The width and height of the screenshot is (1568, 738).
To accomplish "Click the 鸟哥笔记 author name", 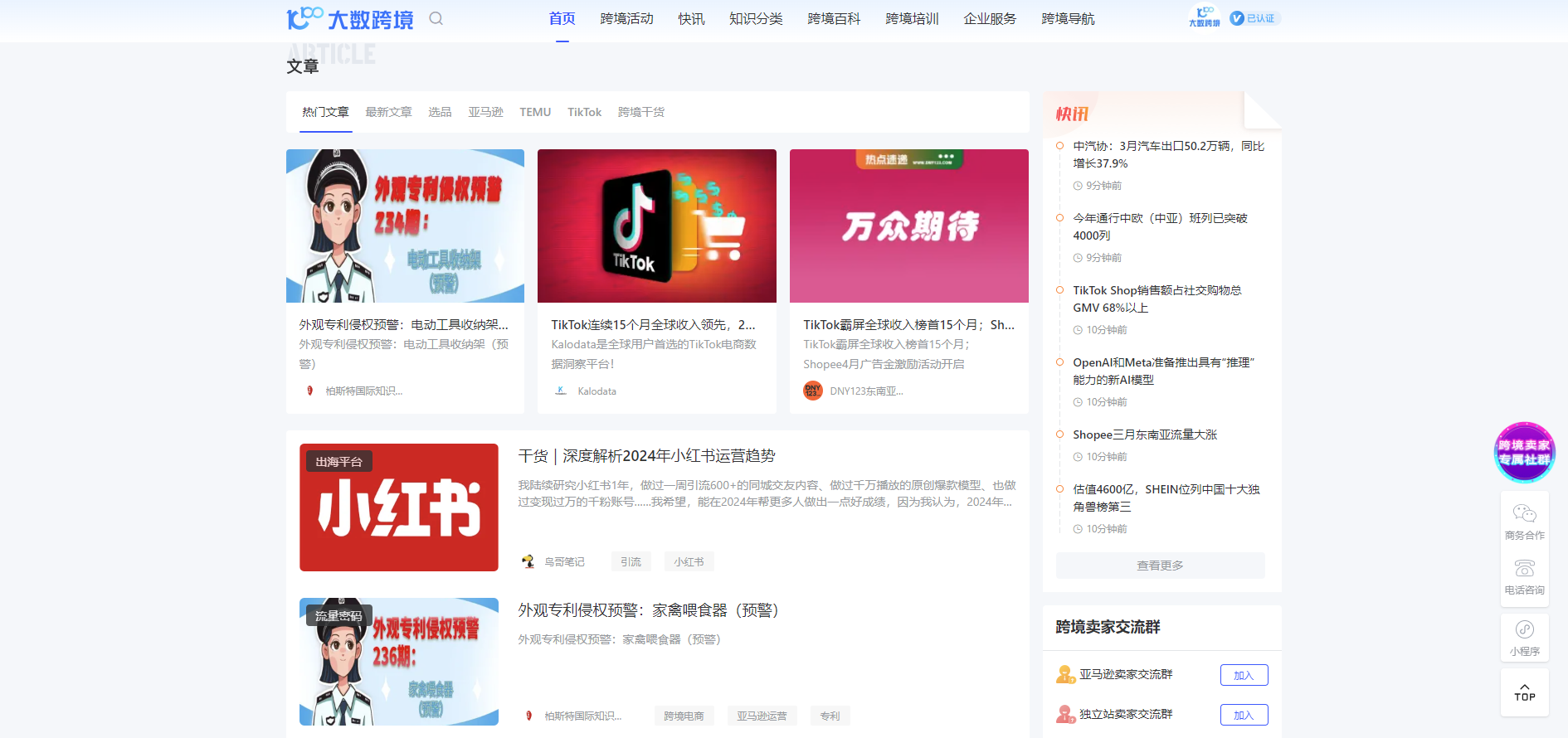I will point(564,561).
